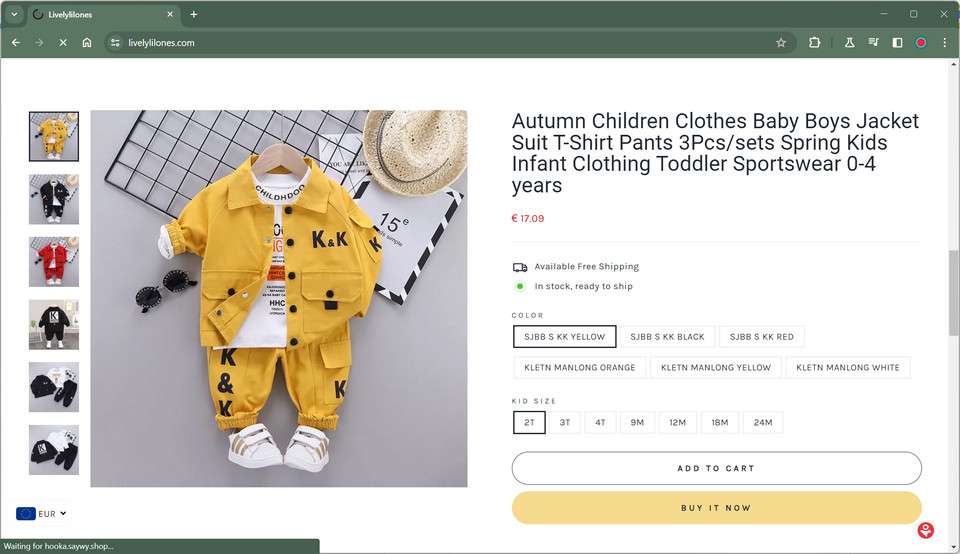Viewport: 960px width, 554px height.
Task: Open a new browser tab
Action: click(x=194, y=14)
